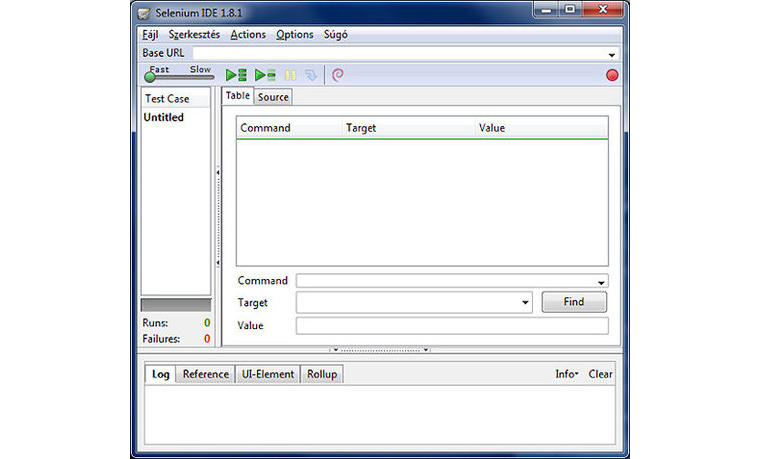Toggle the red record button
Viewport: 760px width, 459px height.
[612, 75]
